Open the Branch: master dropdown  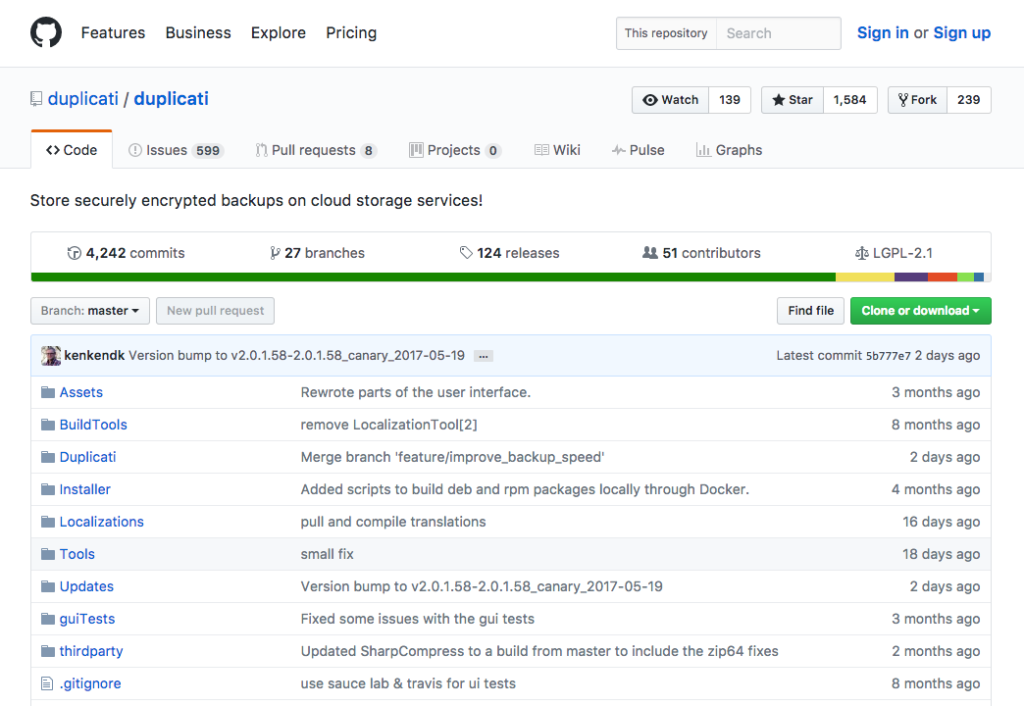click(x=90, y=311)
